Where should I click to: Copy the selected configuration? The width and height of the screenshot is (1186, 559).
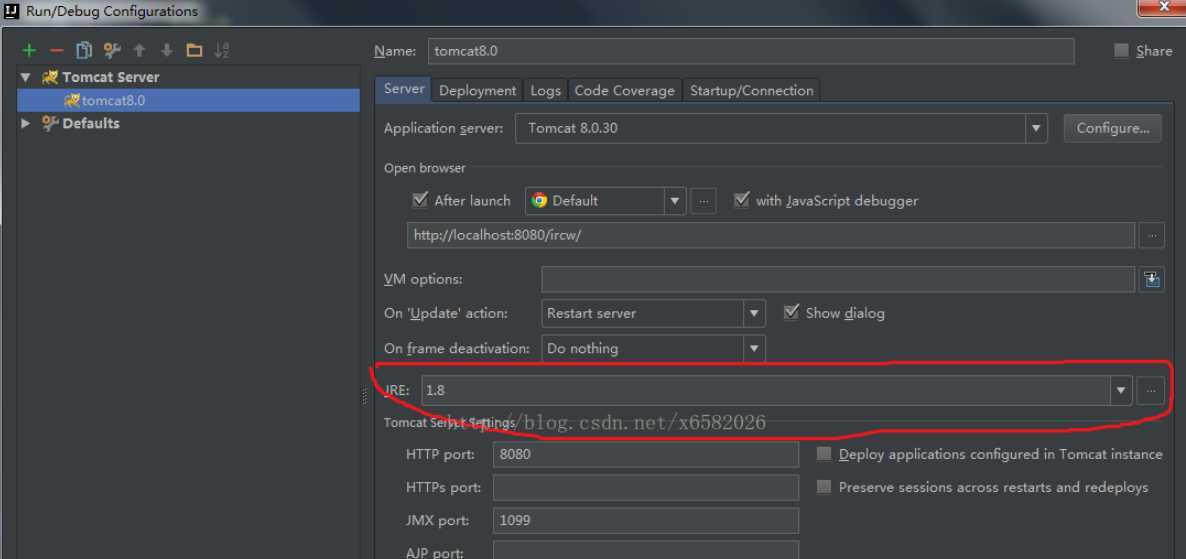pyautogui.click(x=84, y=51)
